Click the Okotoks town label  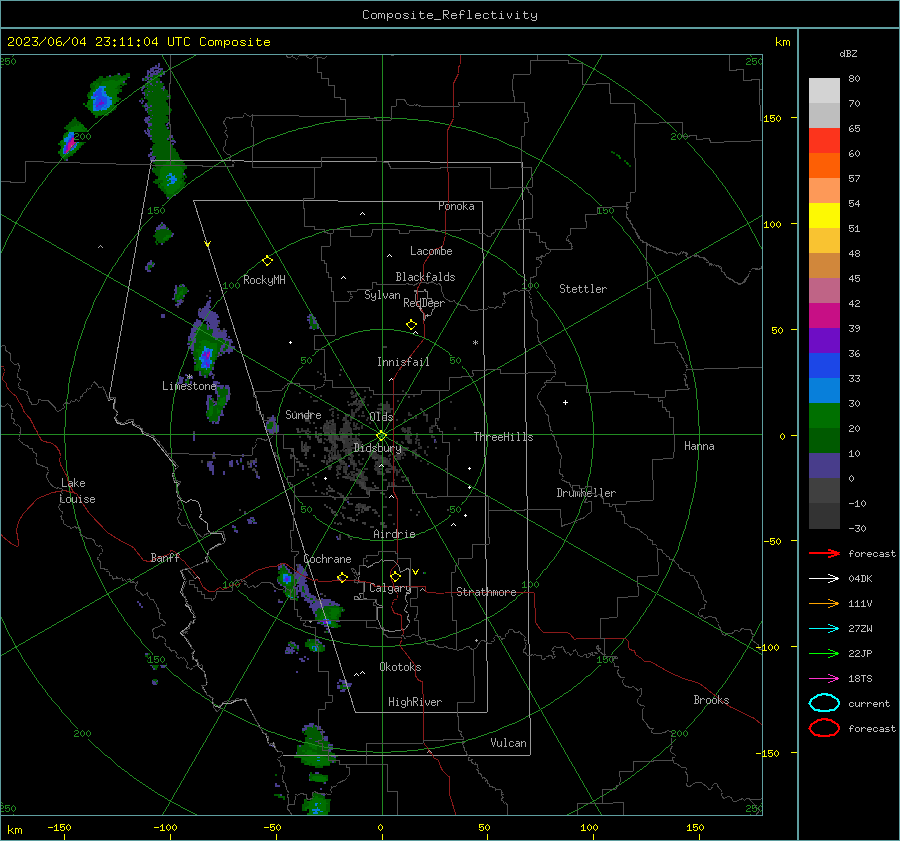pyautogui.click(x=400, y=667)
